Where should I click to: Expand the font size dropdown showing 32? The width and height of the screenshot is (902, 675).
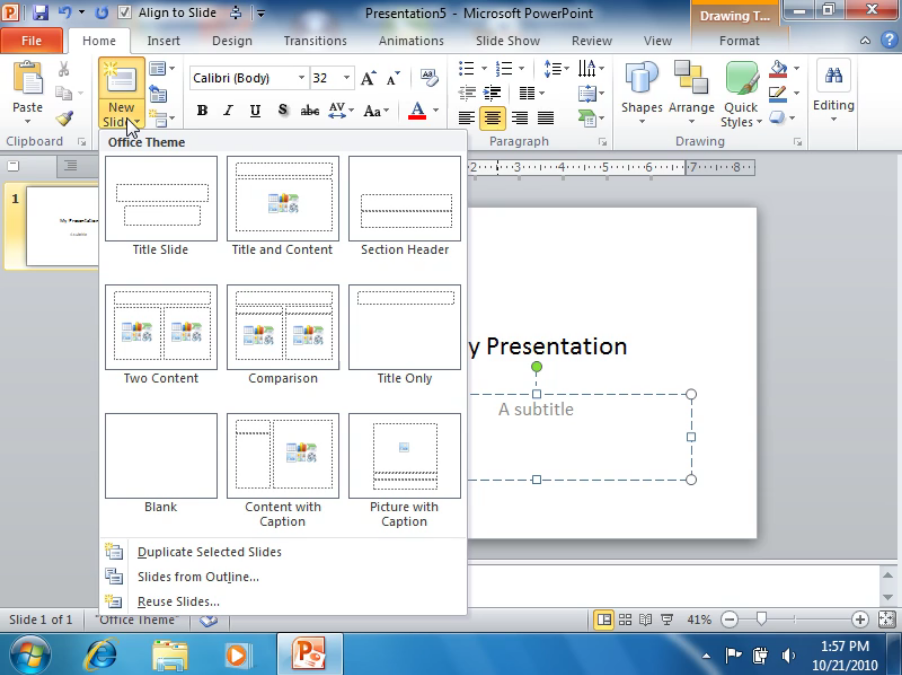[347, 78]
